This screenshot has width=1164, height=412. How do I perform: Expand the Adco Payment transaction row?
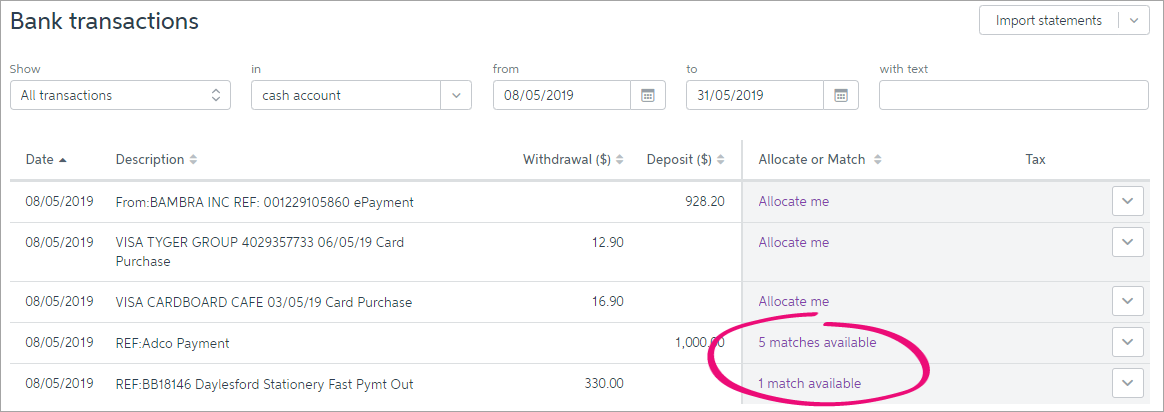[1128, 342]
